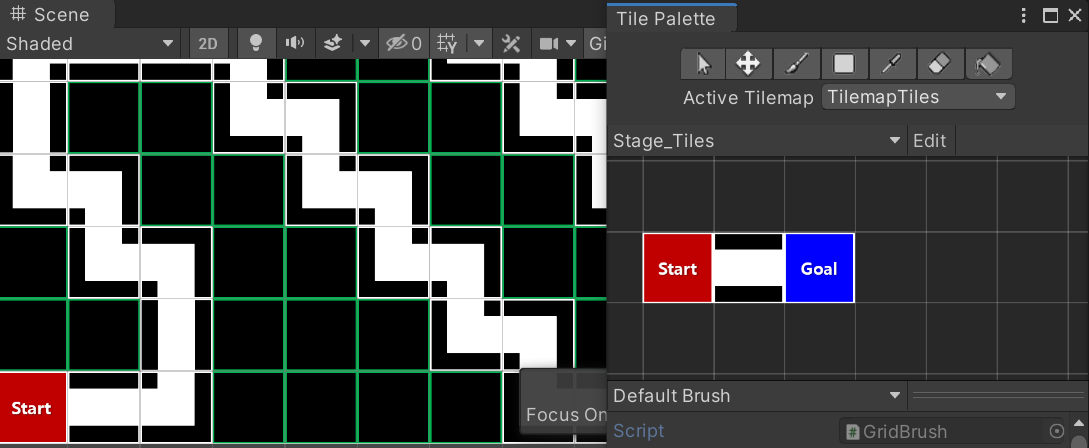Open Scene view tools settings icon
Screen dimensions: 1089x448
point(511,43)
